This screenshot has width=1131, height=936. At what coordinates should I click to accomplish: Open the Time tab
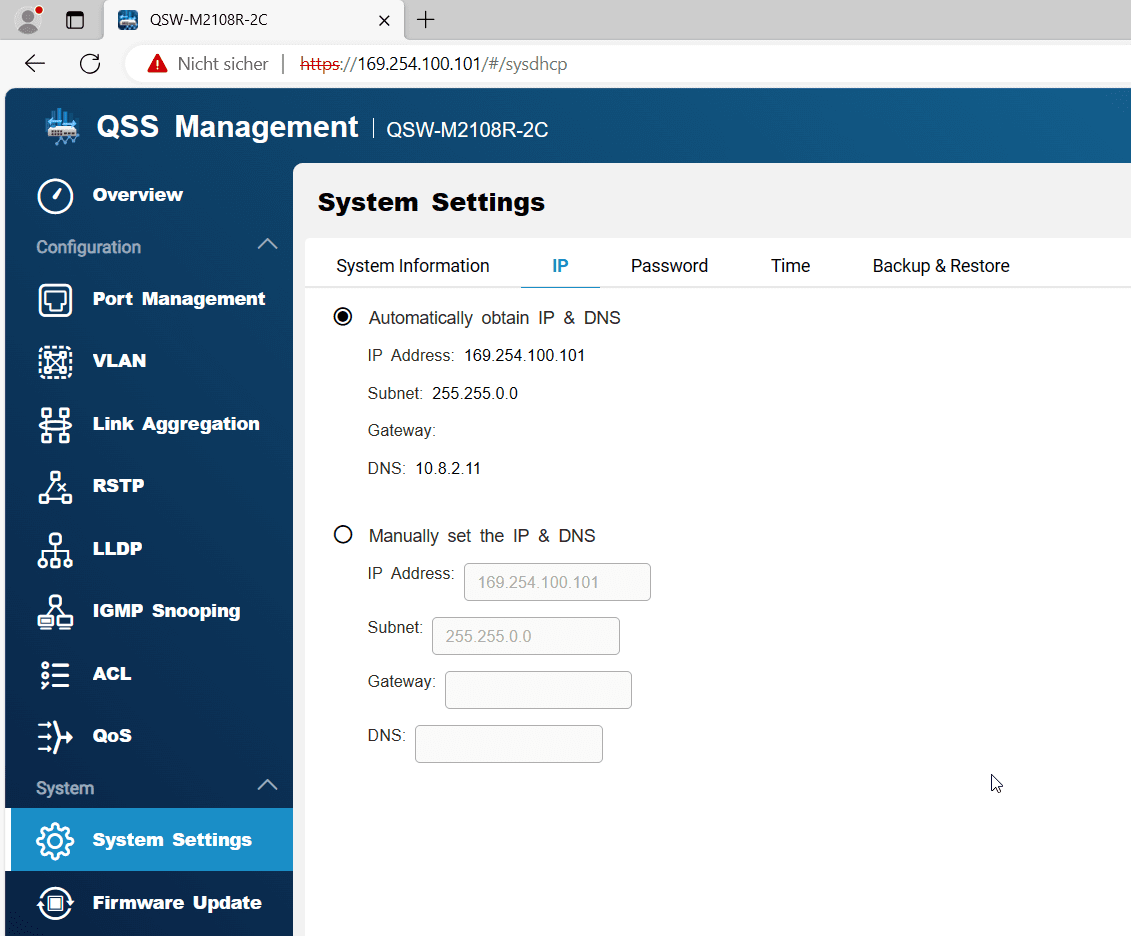(x=790, y=266)
